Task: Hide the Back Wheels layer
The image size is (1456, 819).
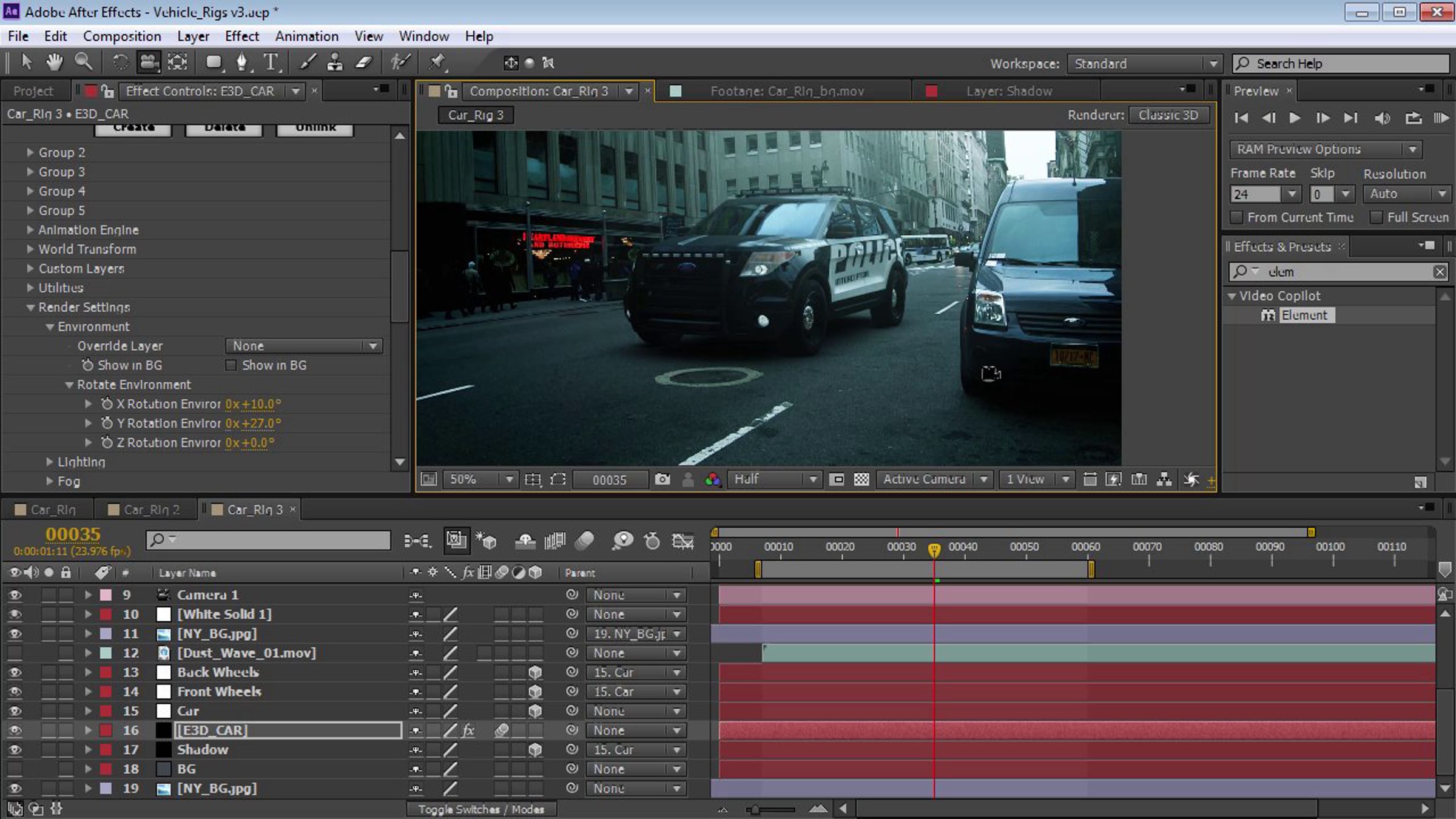Action: point(15,672)
